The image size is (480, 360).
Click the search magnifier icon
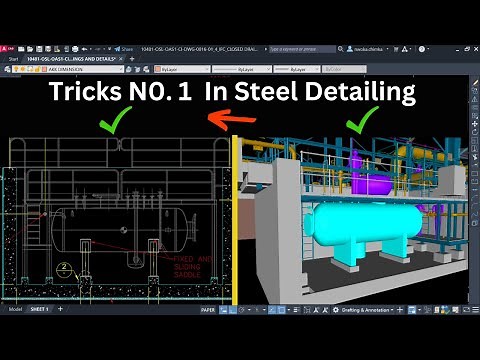[340, 49]
